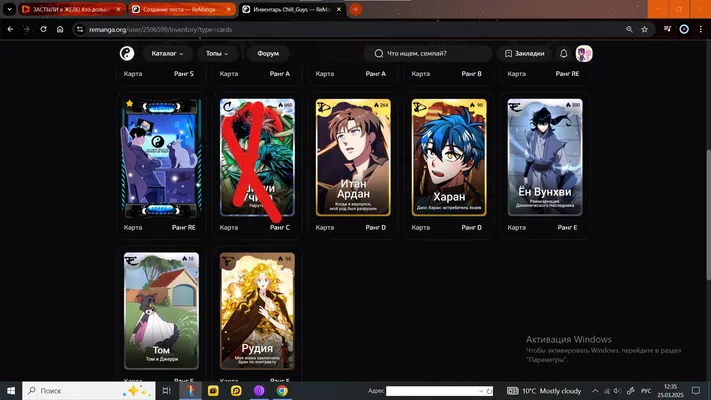Reload the page
Viewport: 711px width, 400px height.
[x=43, y=29]
